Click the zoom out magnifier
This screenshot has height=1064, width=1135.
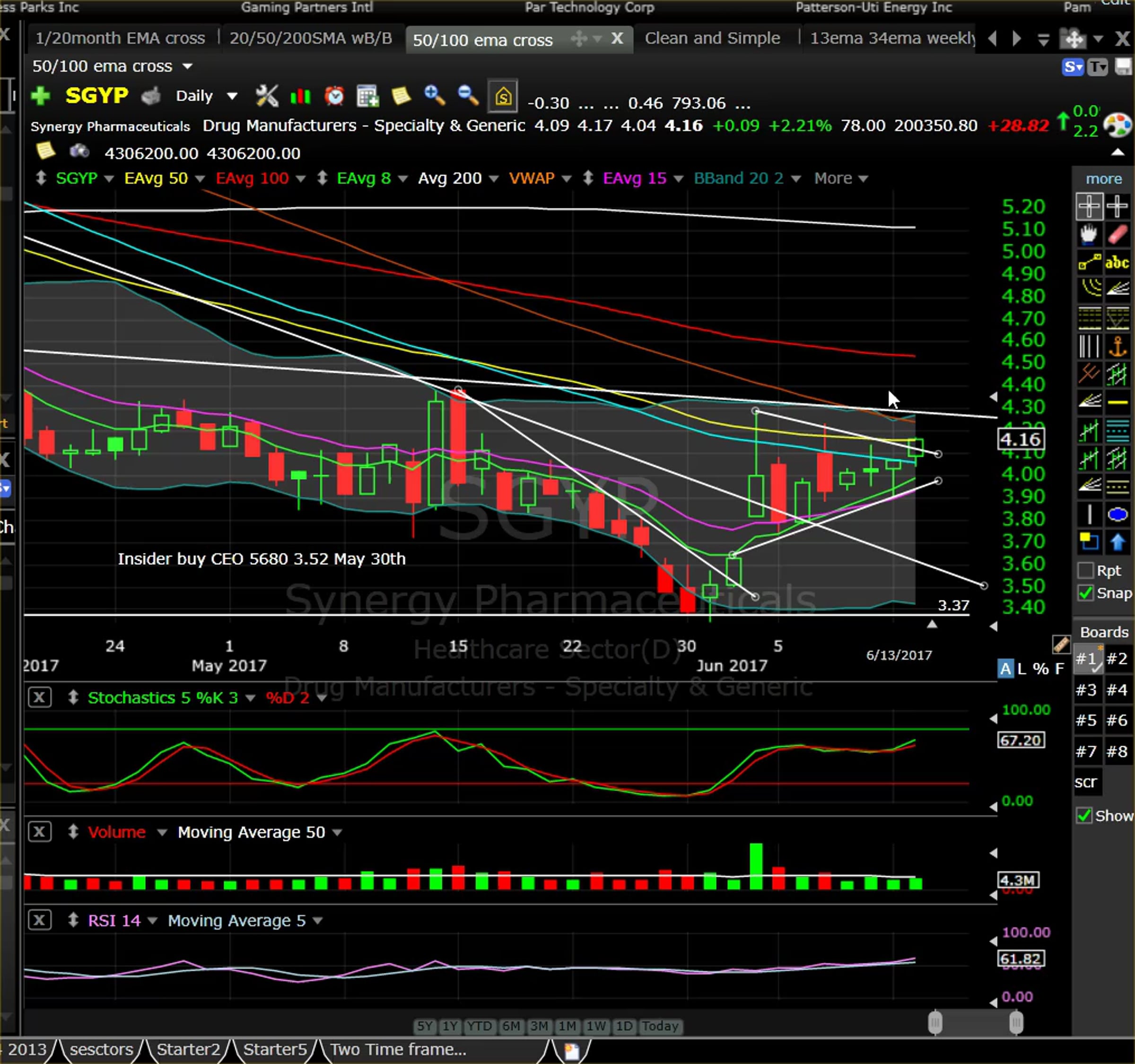468,96
